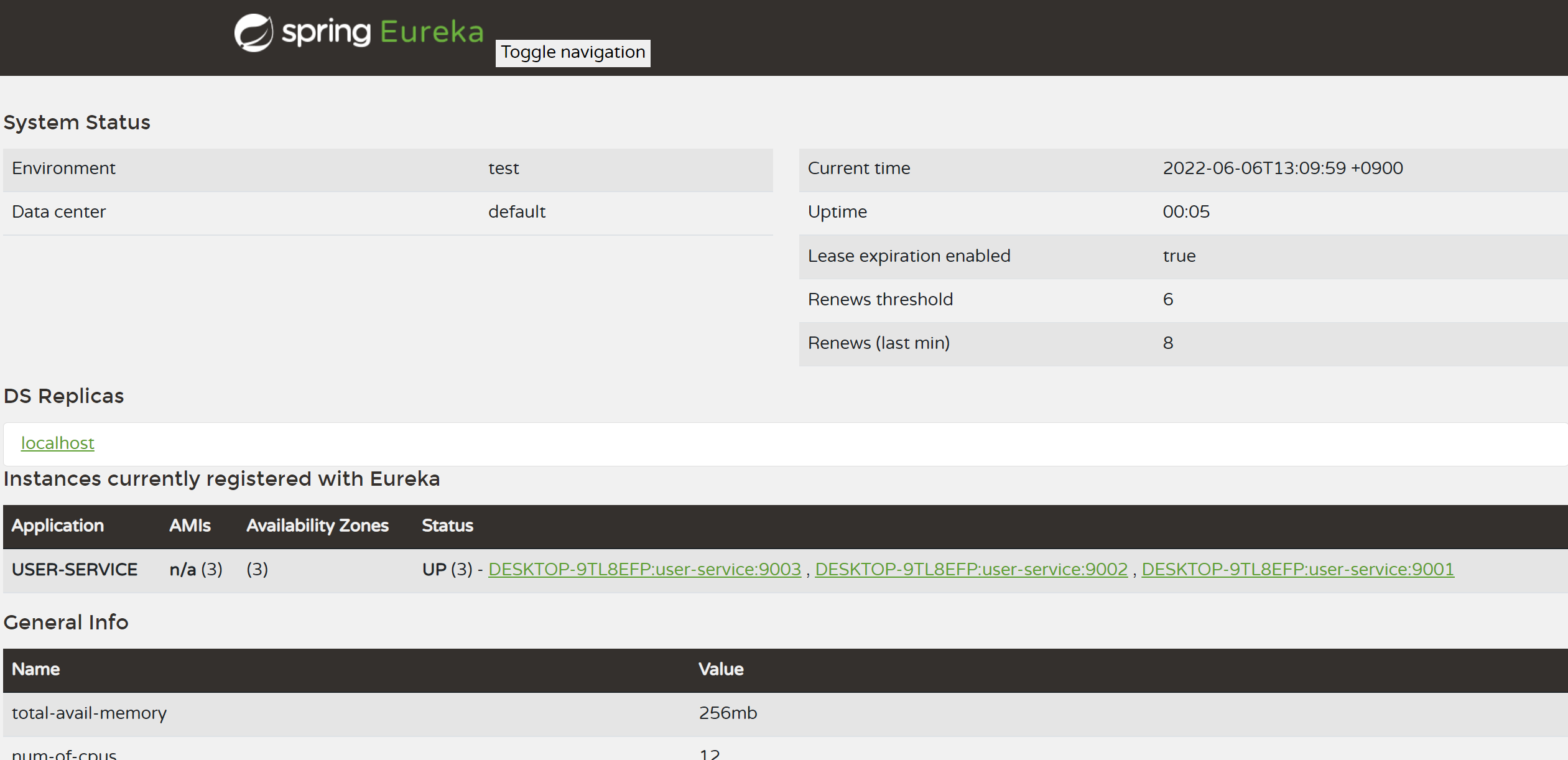
Task: Select the uptime value 00:05
Action: click(1185, 212)
